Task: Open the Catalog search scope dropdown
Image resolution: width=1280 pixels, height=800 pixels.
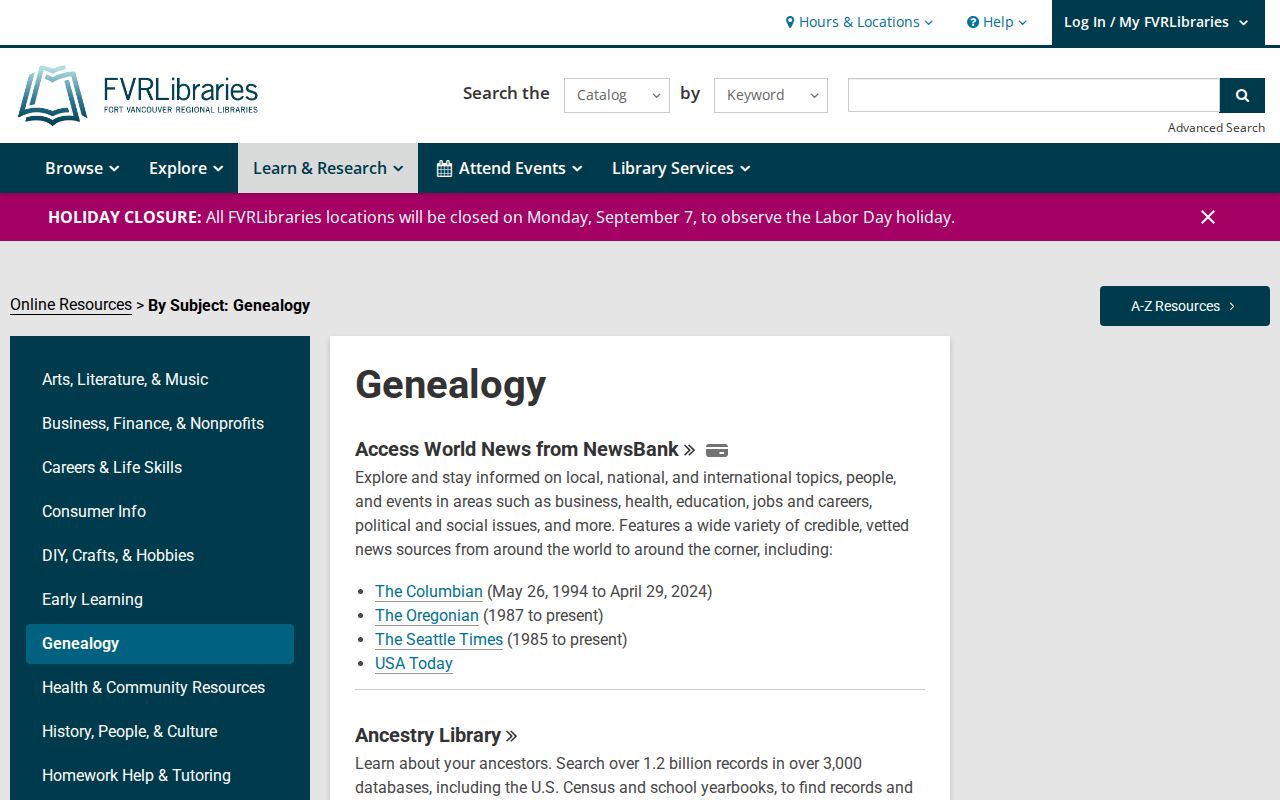Action: pos(617,95)
